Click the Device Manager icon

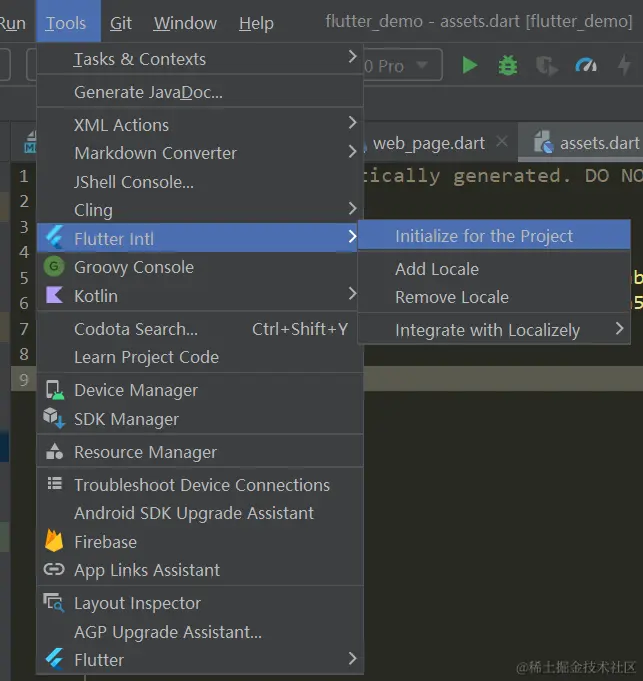click(x=55, y=390)
